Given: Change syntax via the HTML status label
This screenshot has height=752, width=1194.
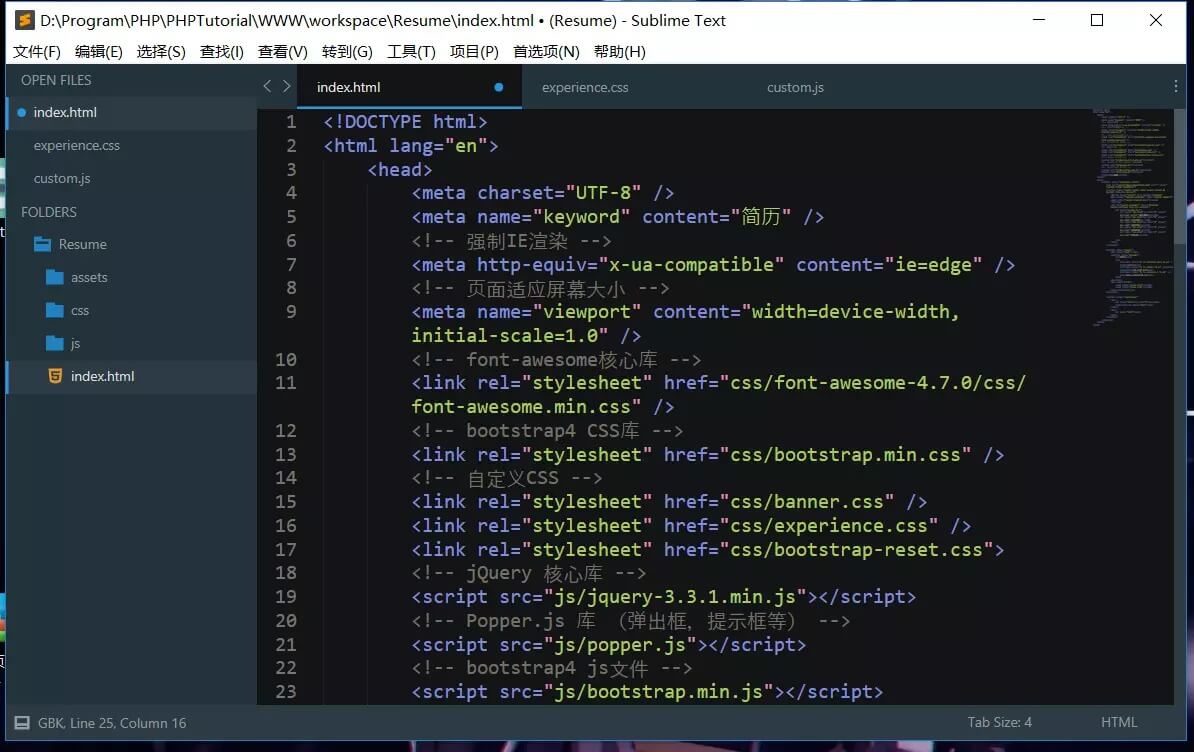Looking at the screenshot, I should tap(1119, 722).
